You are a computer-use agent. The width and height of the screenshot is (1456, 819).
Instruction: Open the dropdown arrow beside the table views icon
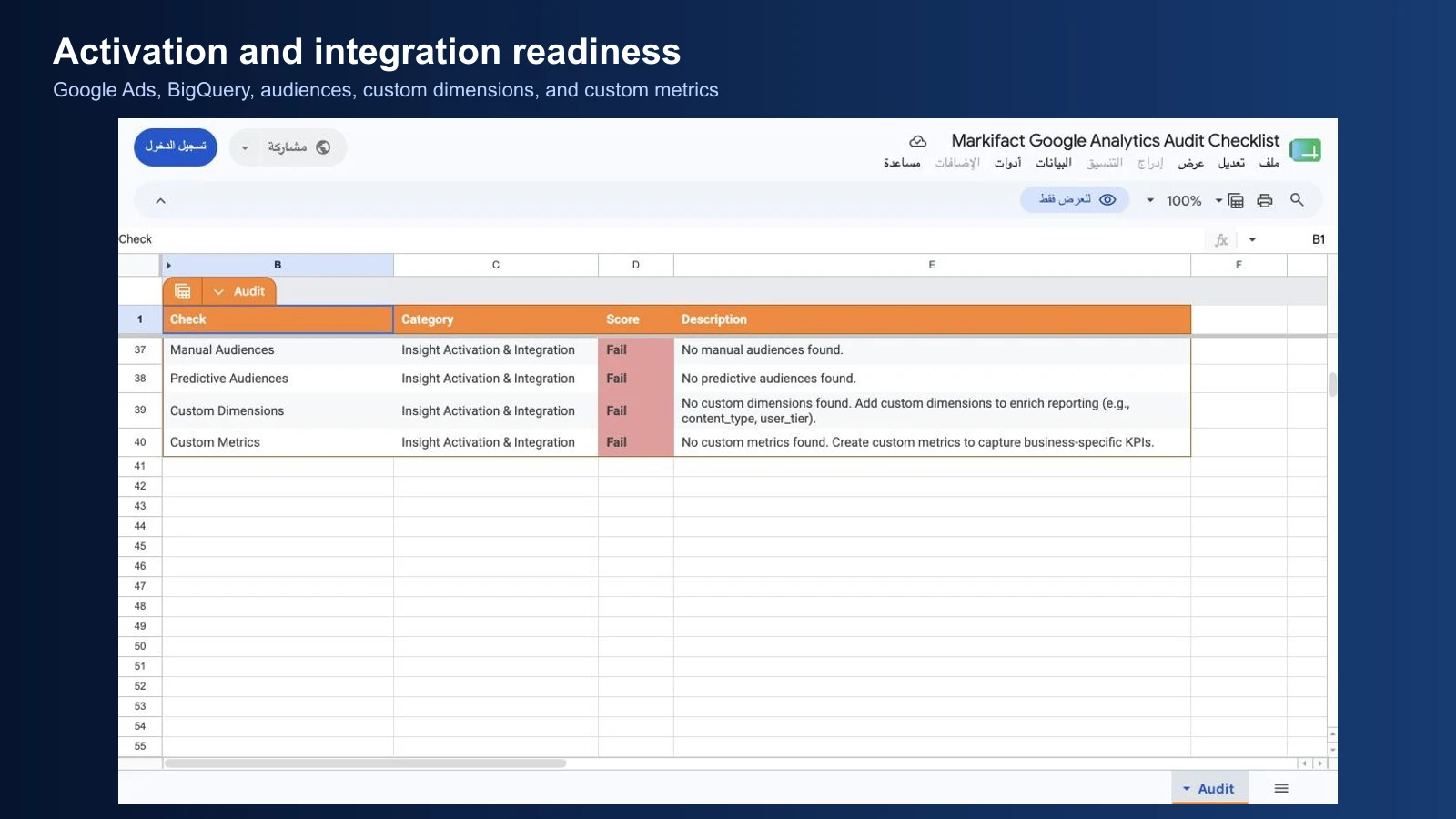(1218, 200)
